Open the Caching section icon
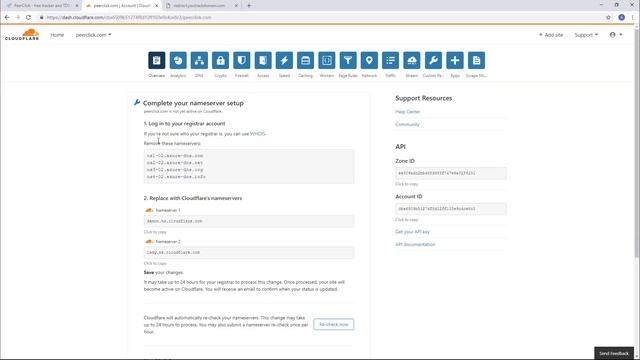 pyautogui.click(x=305, y=60)
